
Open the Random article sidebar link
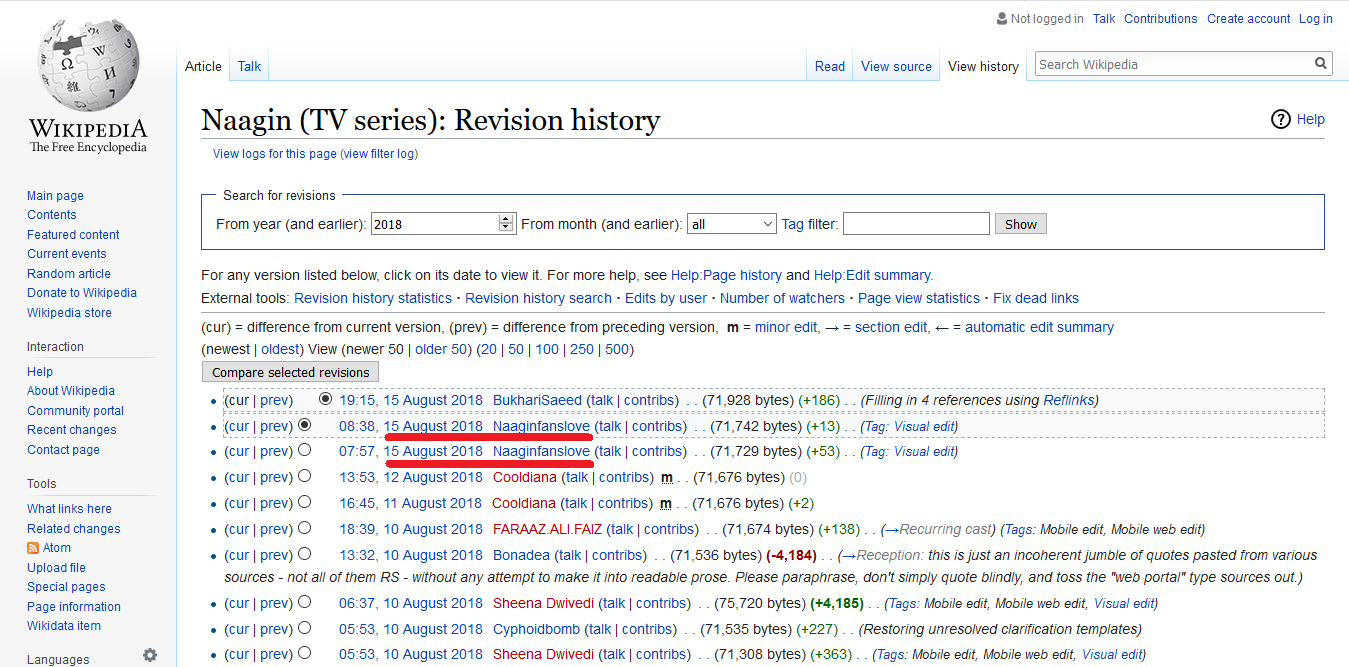(x=69, y=274)
